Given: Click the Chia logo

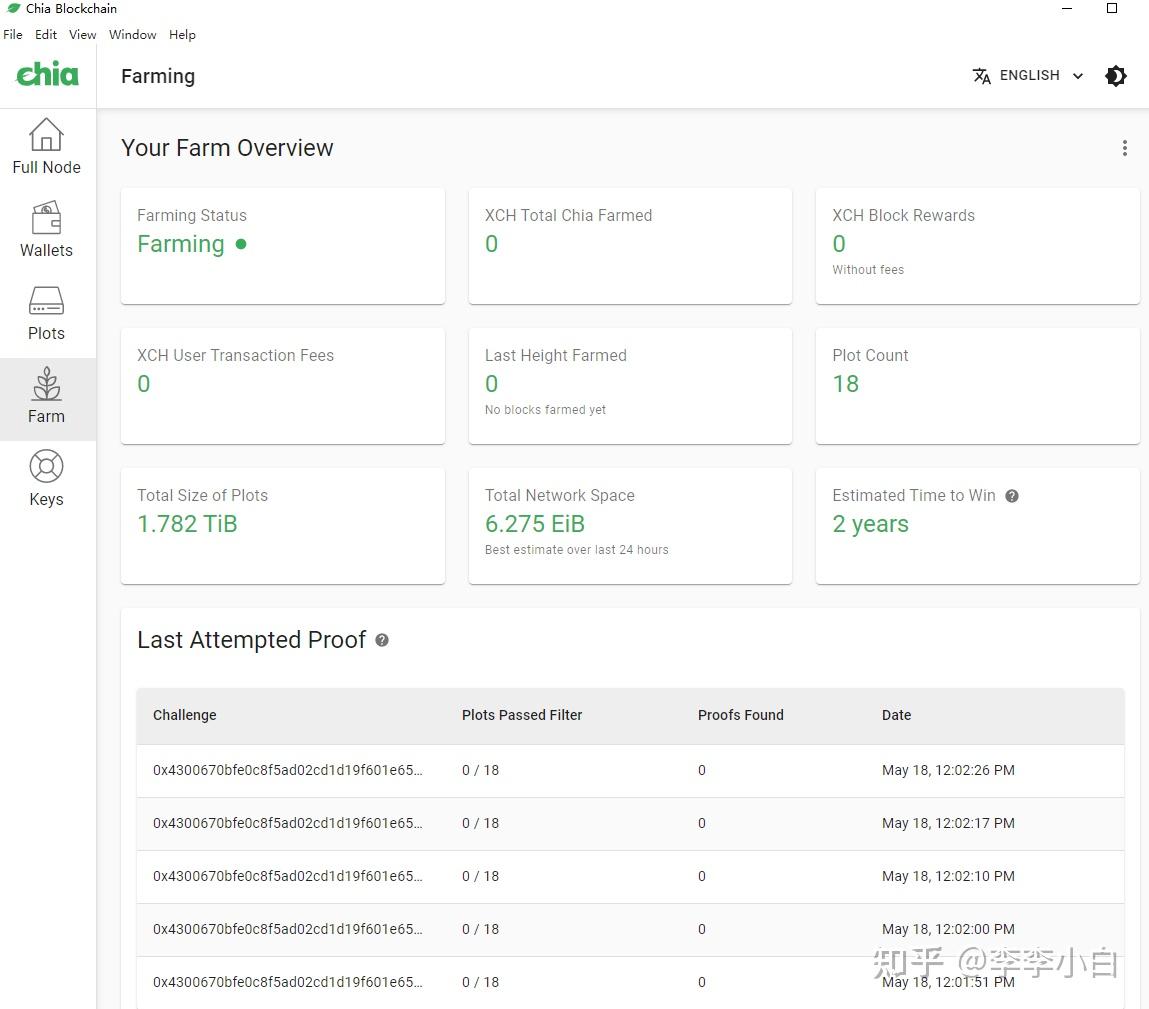Looking at the screenshot, I should [47, 75].
